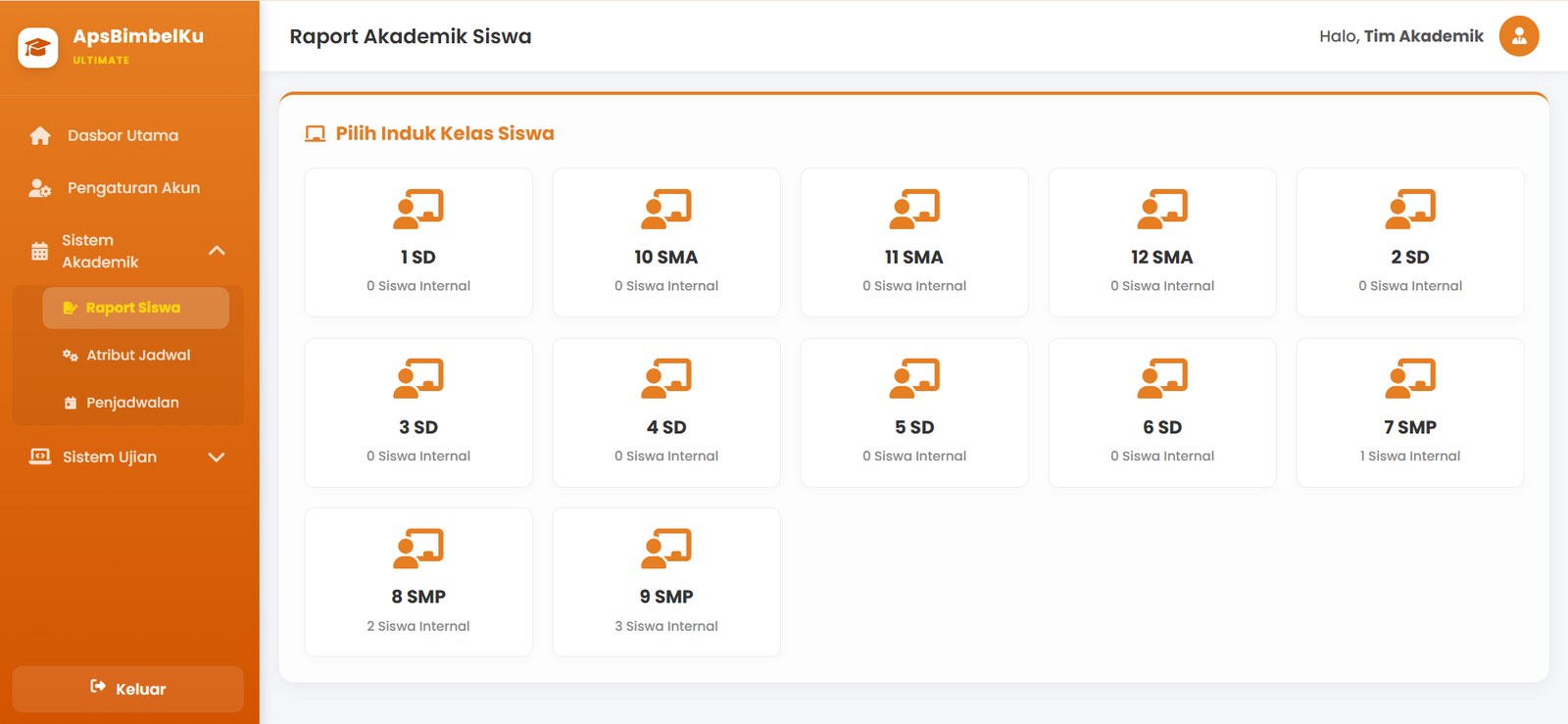The image size is (1568, 724).
Task: Select the 8 SMP class card
Action: click(x=418, y=582)
